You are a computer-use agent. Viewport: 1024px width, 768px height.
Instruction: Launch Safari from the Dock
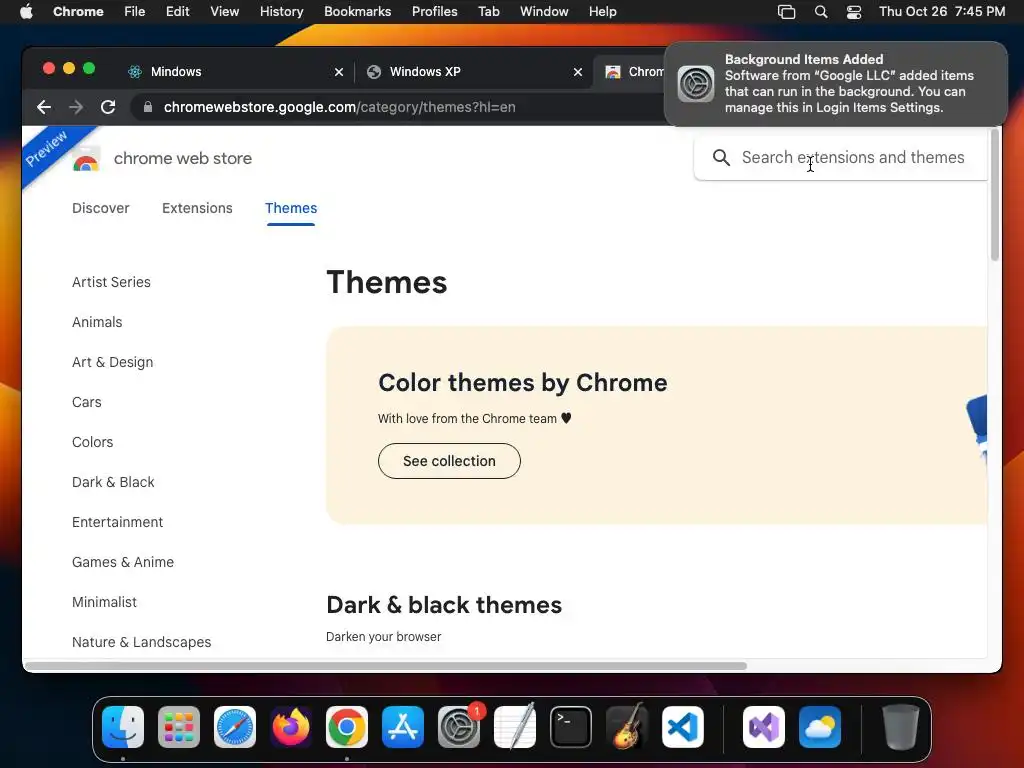(235, 727)
